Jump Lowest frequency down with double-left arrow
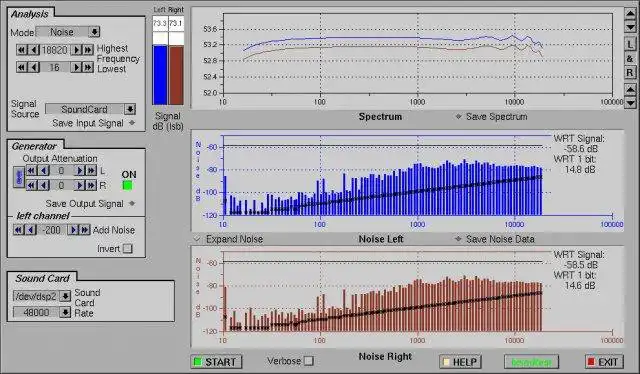Image resolution: width=640 pixels, height=374 pixels. (x=22, y=67)
